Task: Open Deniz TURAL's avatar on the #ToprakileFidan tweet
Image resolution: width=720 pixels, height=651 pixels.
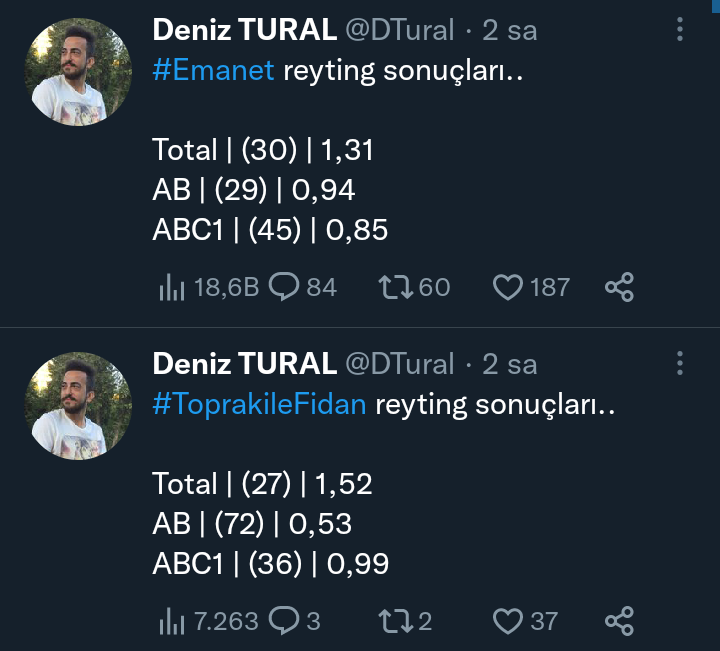Action: coord(78,404)
